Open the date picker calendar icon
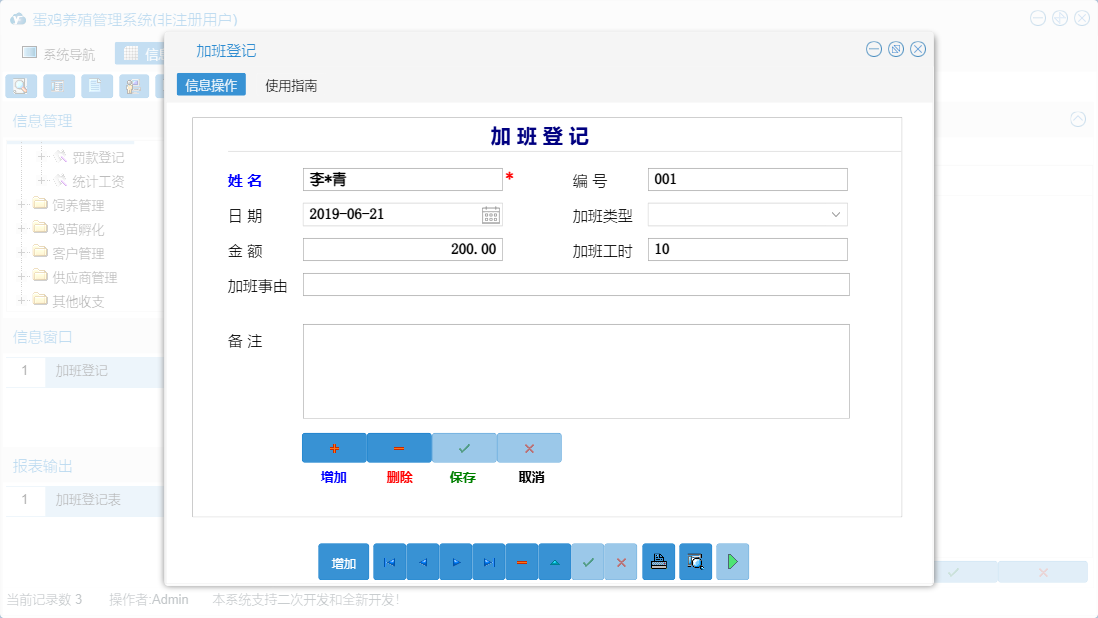Screen dimensions: 1098x618 click(491, 213)
